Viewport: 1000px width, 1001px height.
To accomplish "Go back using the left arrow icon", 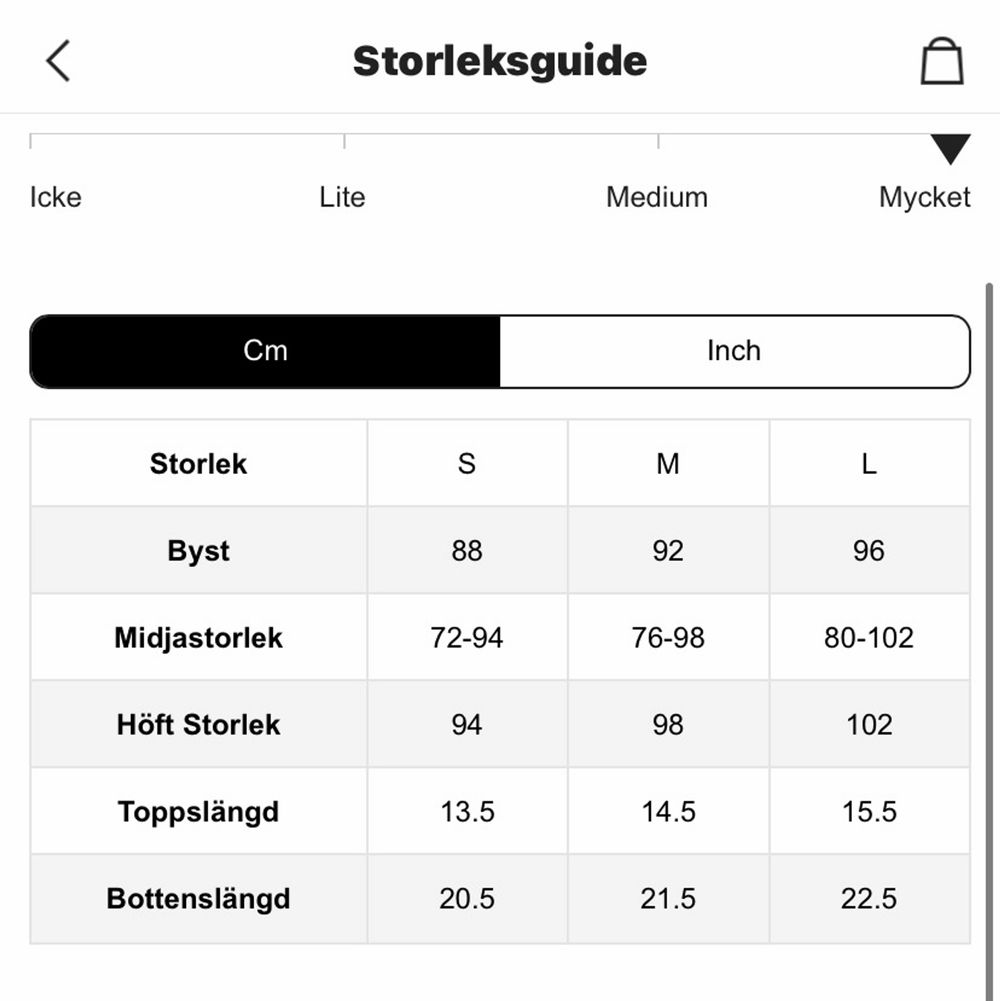I will point(58,61).
